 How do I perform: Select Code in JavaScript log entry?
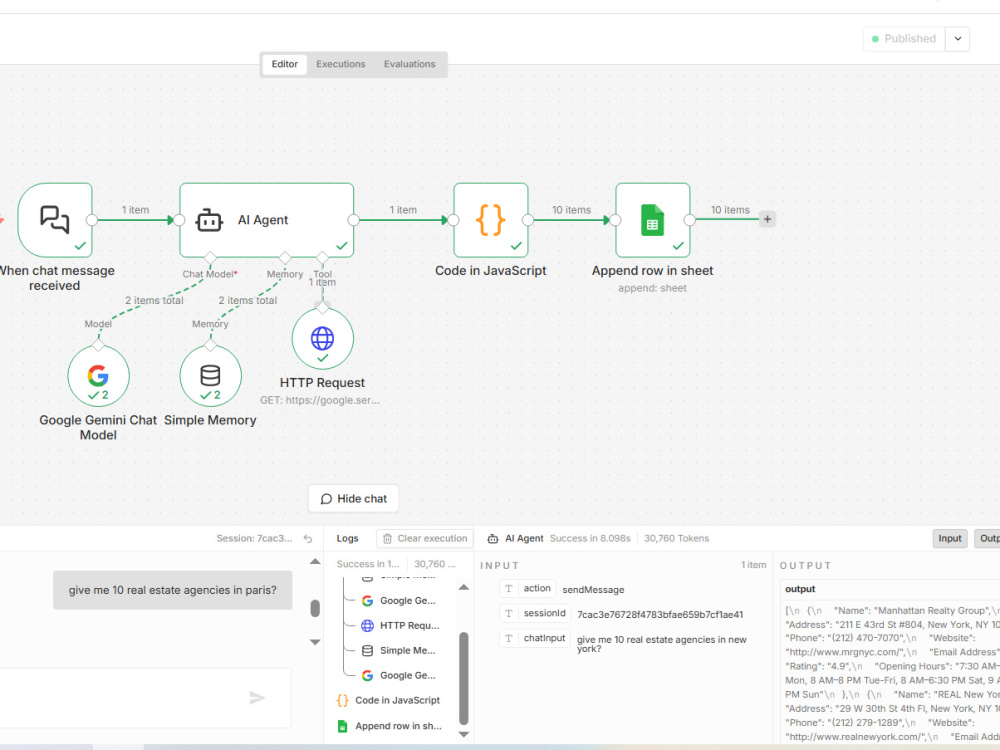coord(388,700)
